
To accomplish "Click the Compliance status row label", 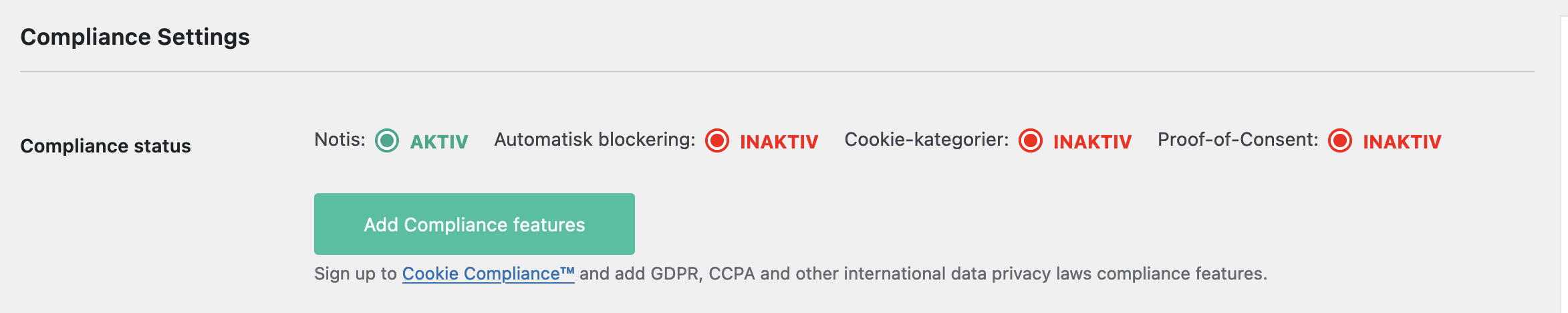I will tap(106, 146).
